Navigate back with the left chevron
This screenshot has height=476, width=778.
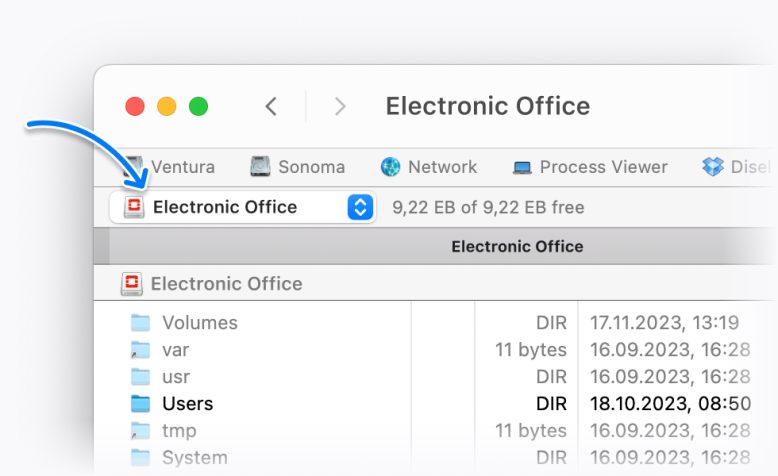pos(271,106)
